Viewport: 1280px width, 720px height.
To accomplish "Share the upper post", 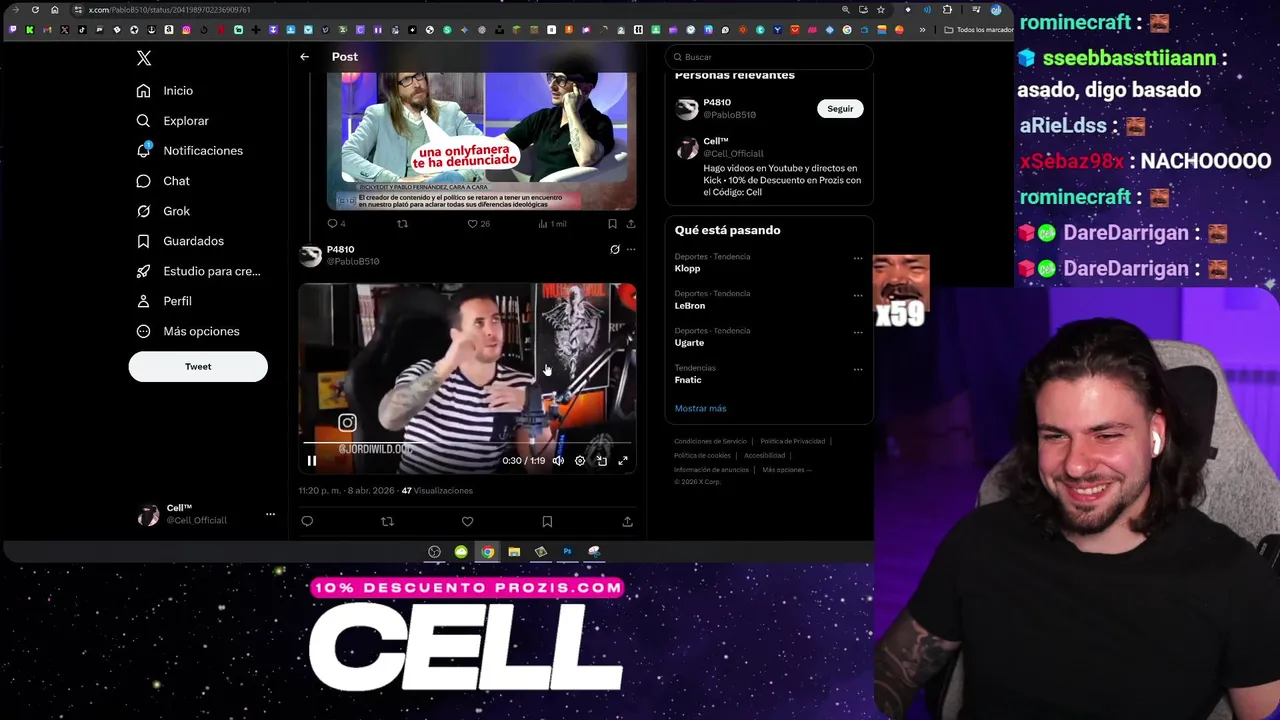I will coord(630,224).
